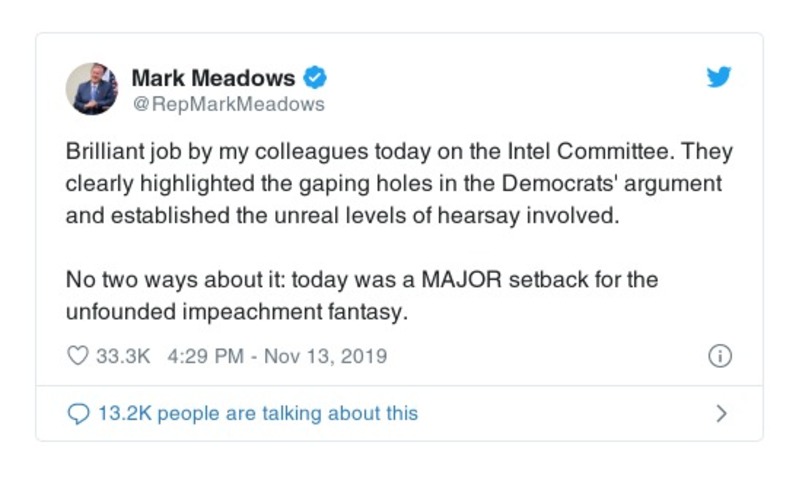This screenshot has height=490, width=799.
Task: Open the Mark Meadows display name link
Action: tap(214, 78)
